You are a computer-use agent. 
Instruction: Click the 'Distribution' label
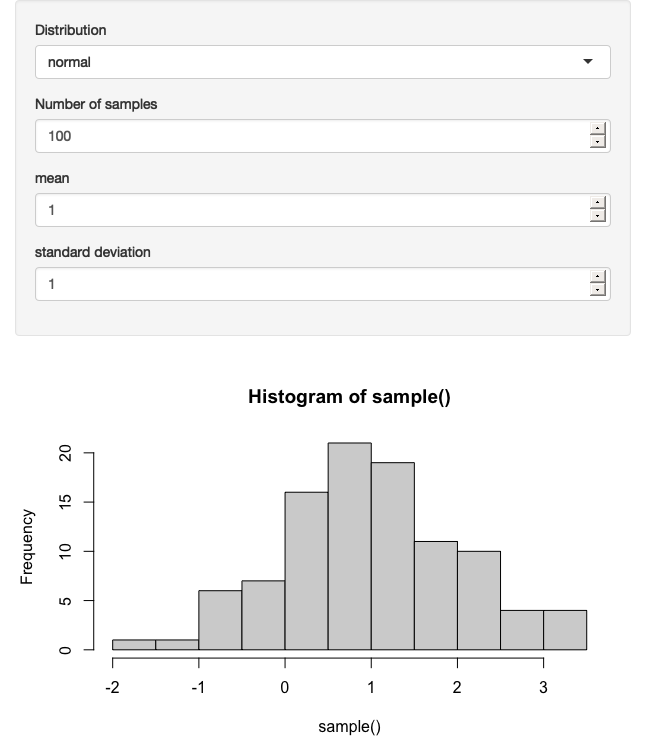[70, 30]
